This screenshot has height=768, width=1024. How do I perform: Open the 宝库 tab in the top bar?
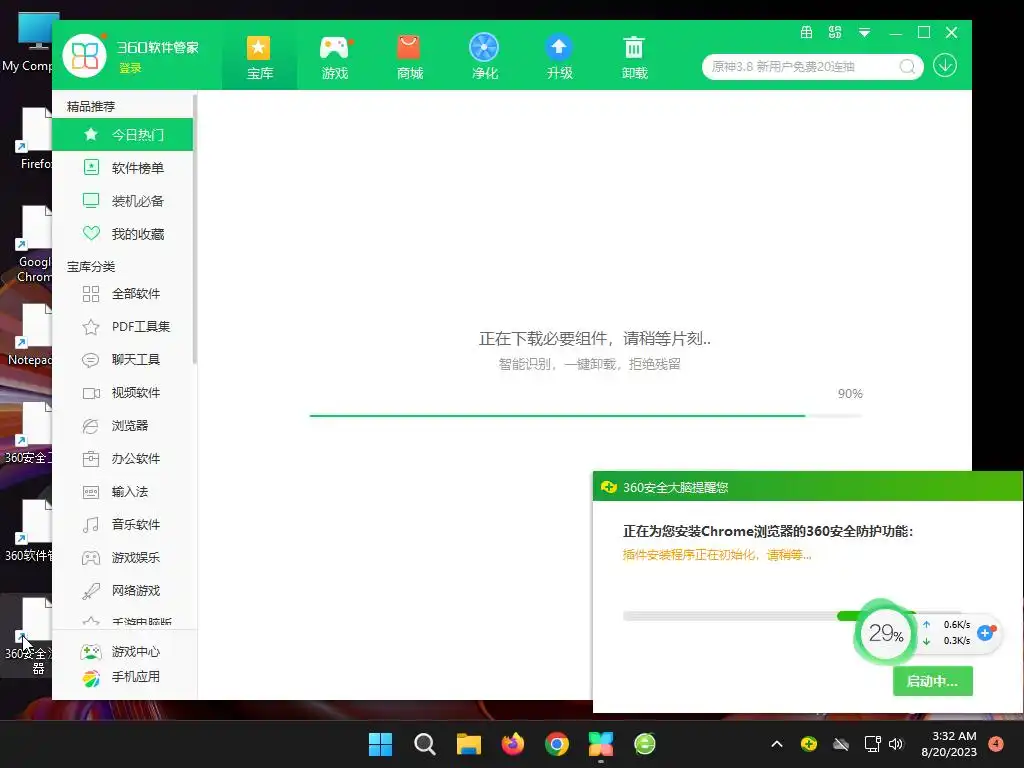click(259, 57)
